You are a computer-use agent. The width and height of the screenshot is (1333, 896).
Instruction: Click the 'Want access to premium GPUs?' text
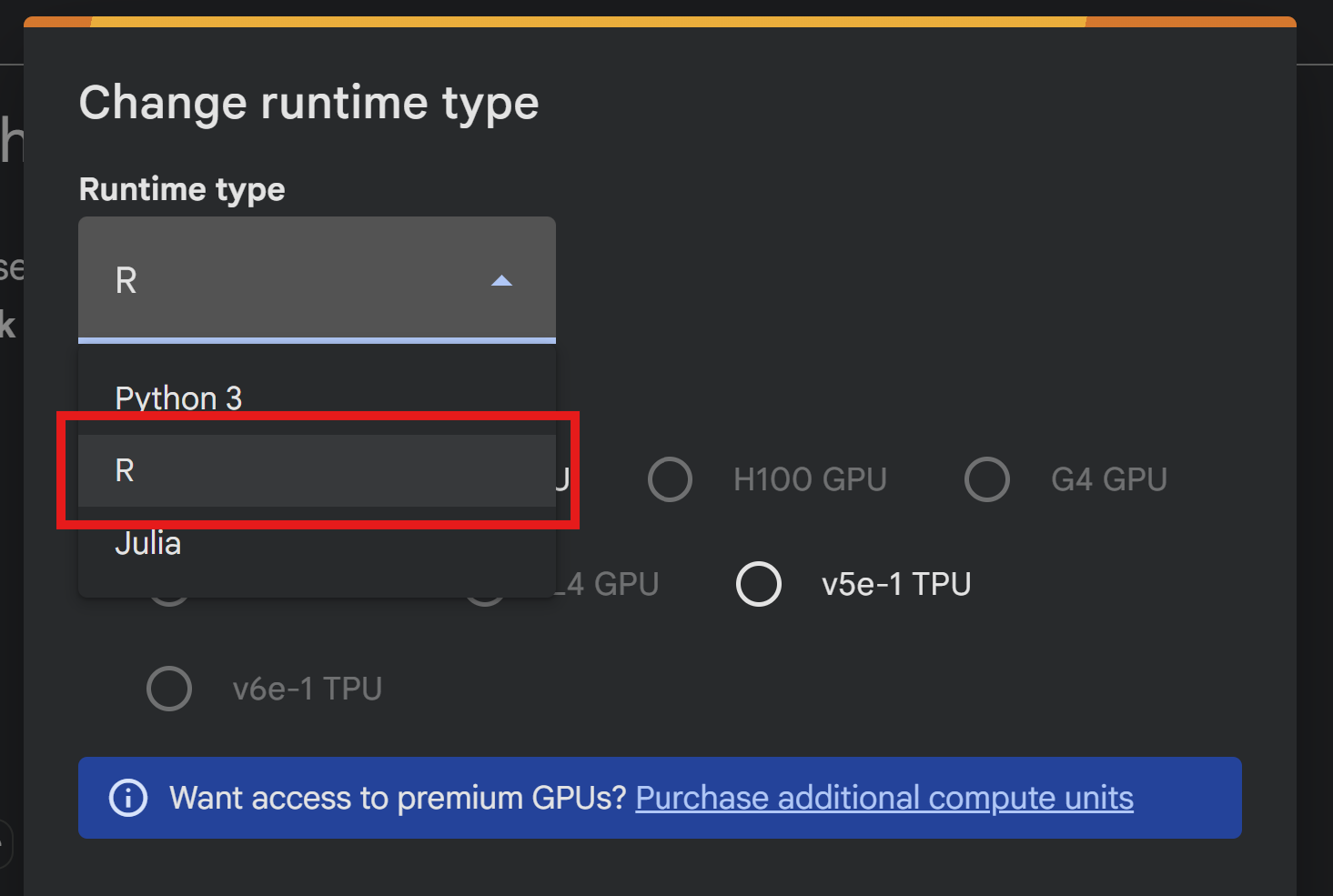[x=398, y=798]
